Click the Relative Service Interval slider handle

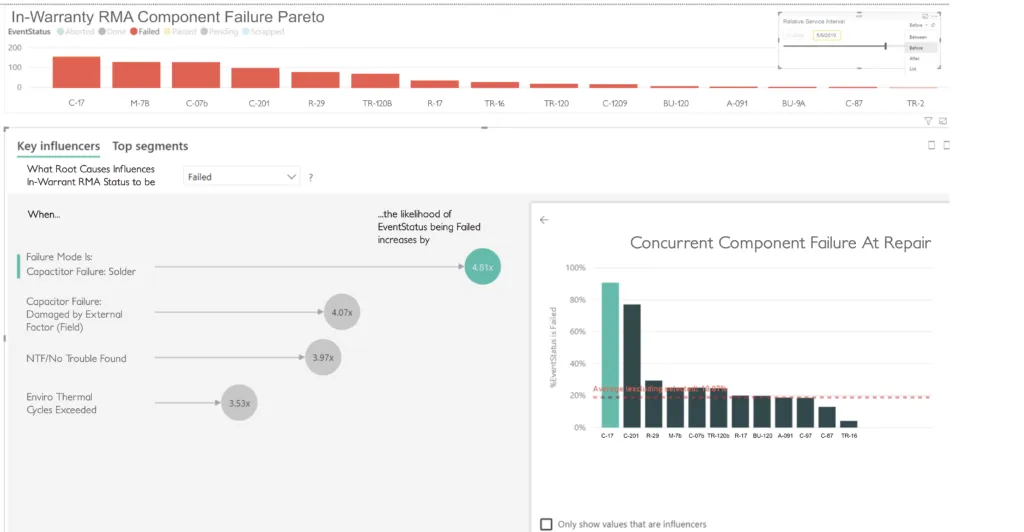(x=885, y=46)
